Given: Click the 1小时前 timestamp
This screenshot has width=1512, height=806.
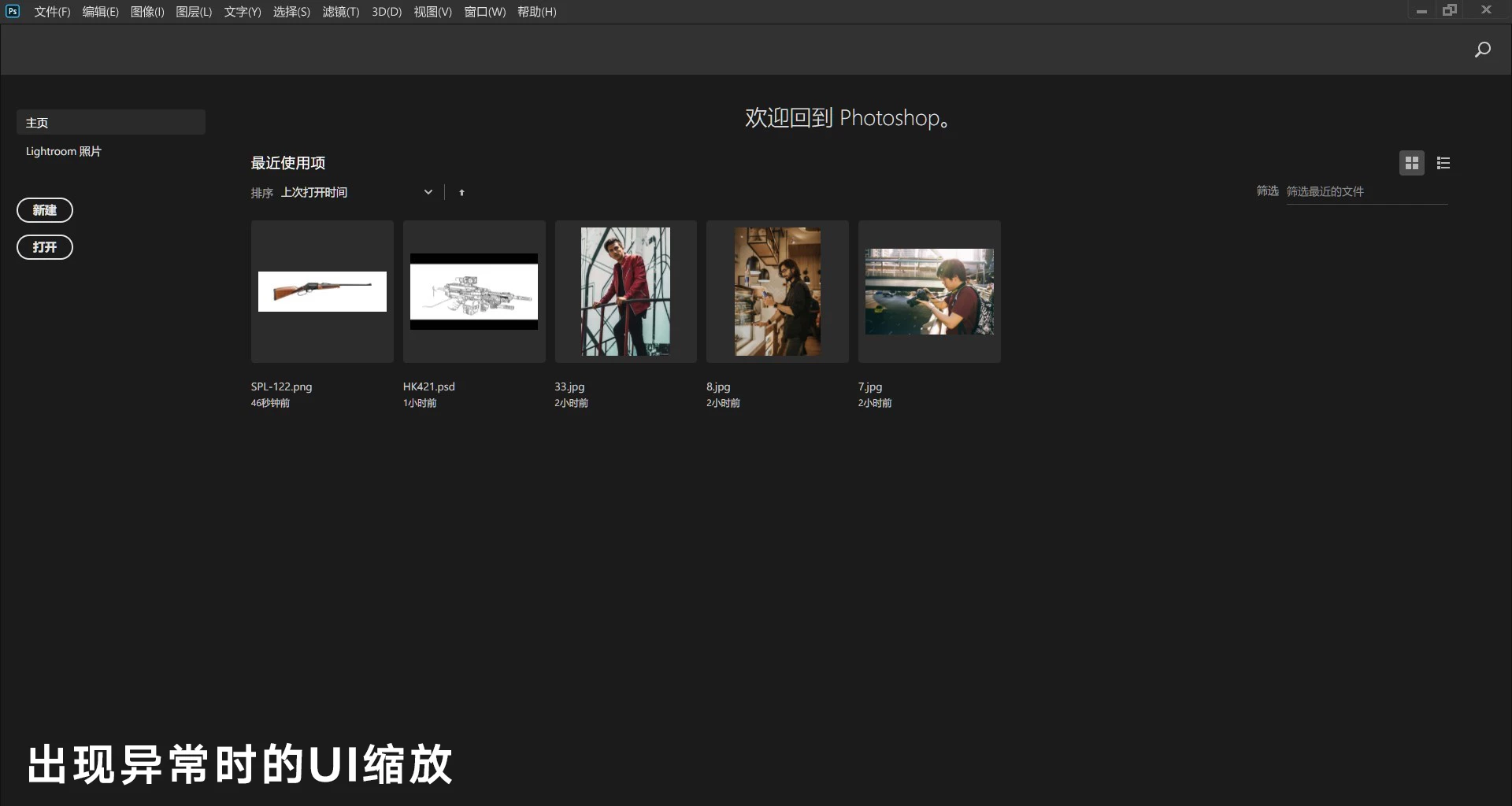Looking at the screenshot, I should point(420,403).
